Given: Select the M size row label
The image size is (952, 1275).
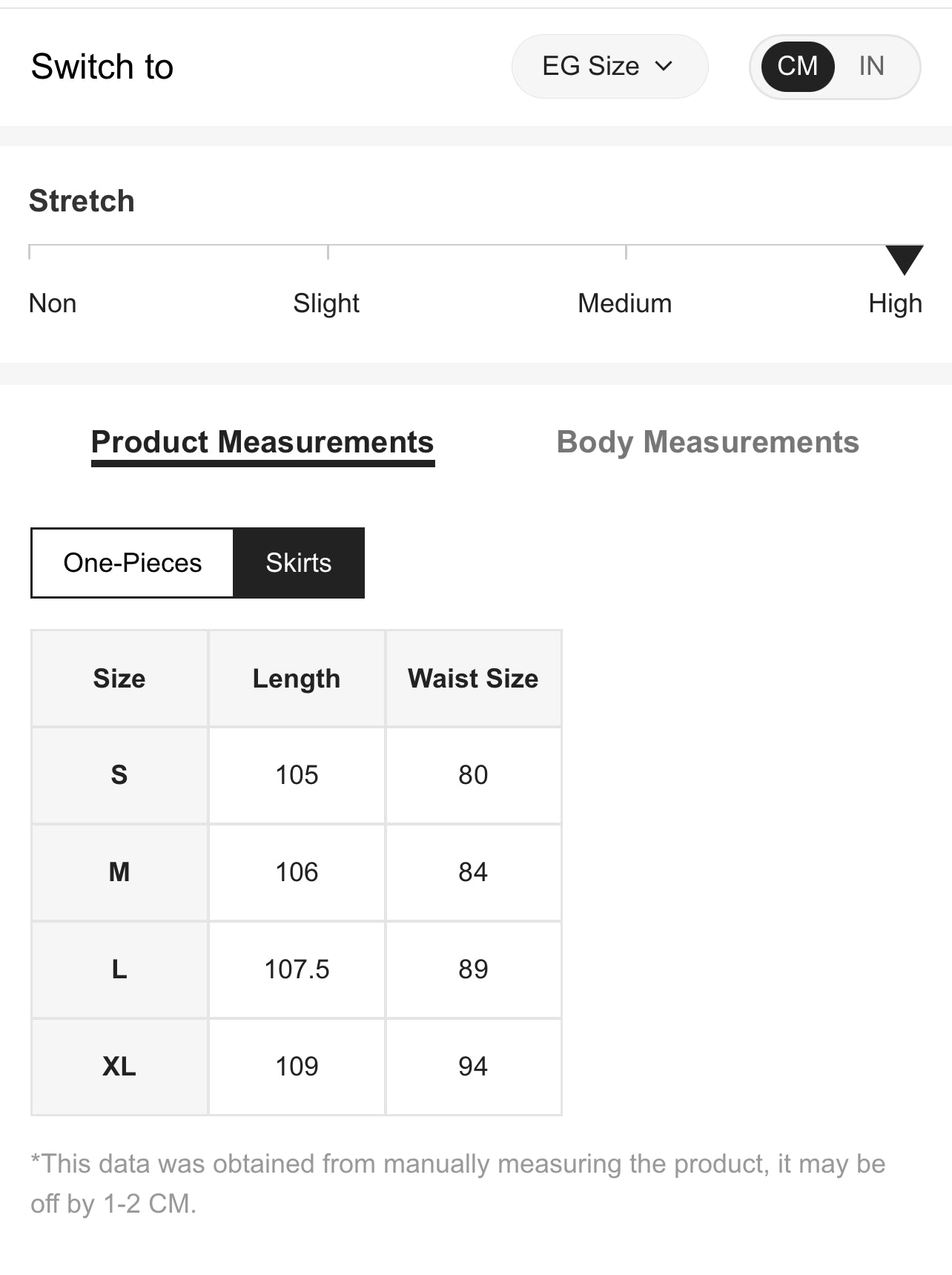Looking at the screenshot, I should click(119, 872).
